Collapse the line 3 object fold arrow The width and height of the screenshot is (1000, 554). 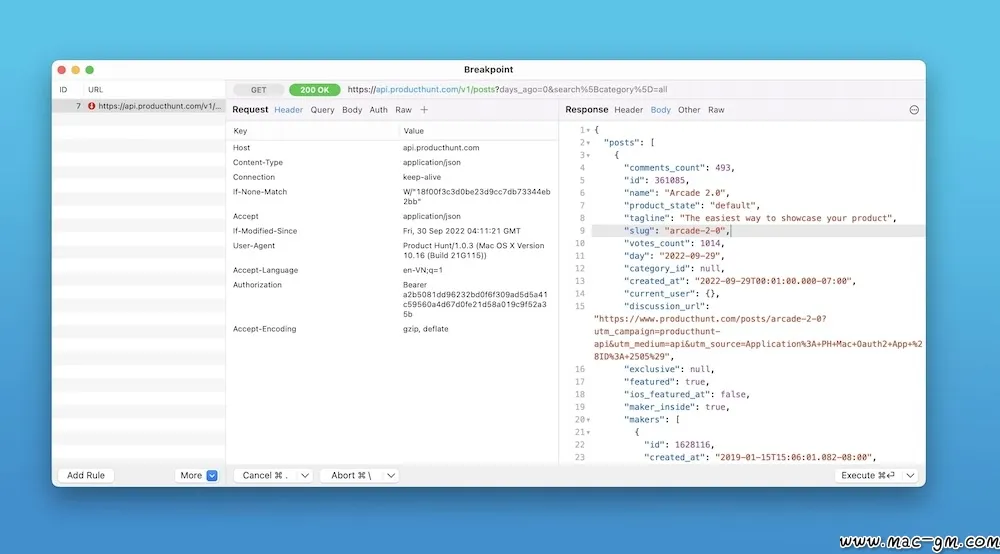click(x=588, y=156)
